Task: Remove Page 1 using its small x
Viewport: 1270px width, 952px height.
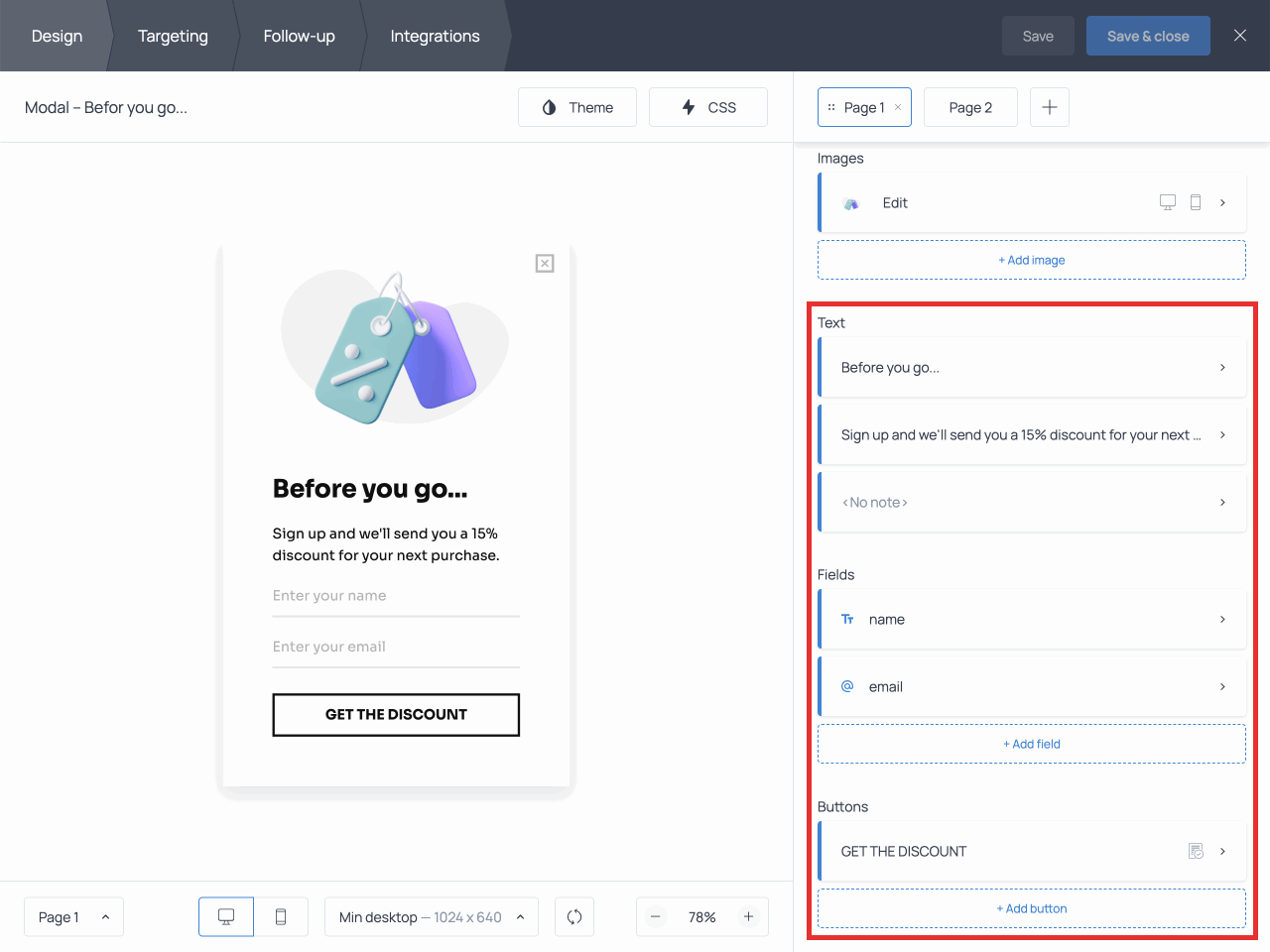Action: pyautogui.click(x=898, y=107)
